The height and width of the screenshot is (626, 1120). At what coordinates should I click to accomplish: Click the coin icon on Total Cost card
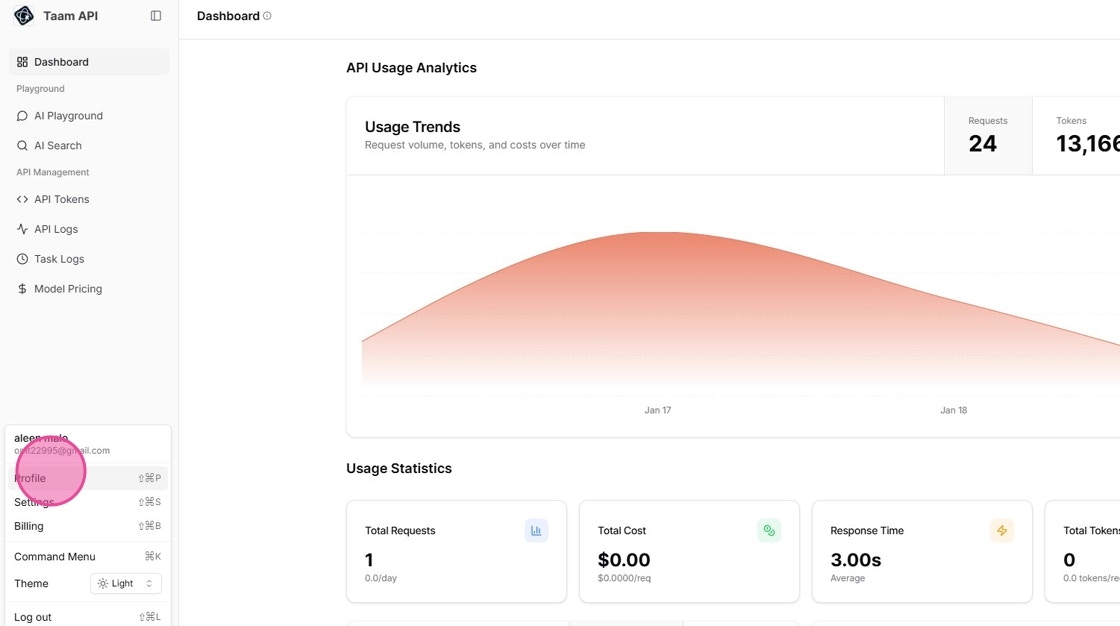point(769,530)
